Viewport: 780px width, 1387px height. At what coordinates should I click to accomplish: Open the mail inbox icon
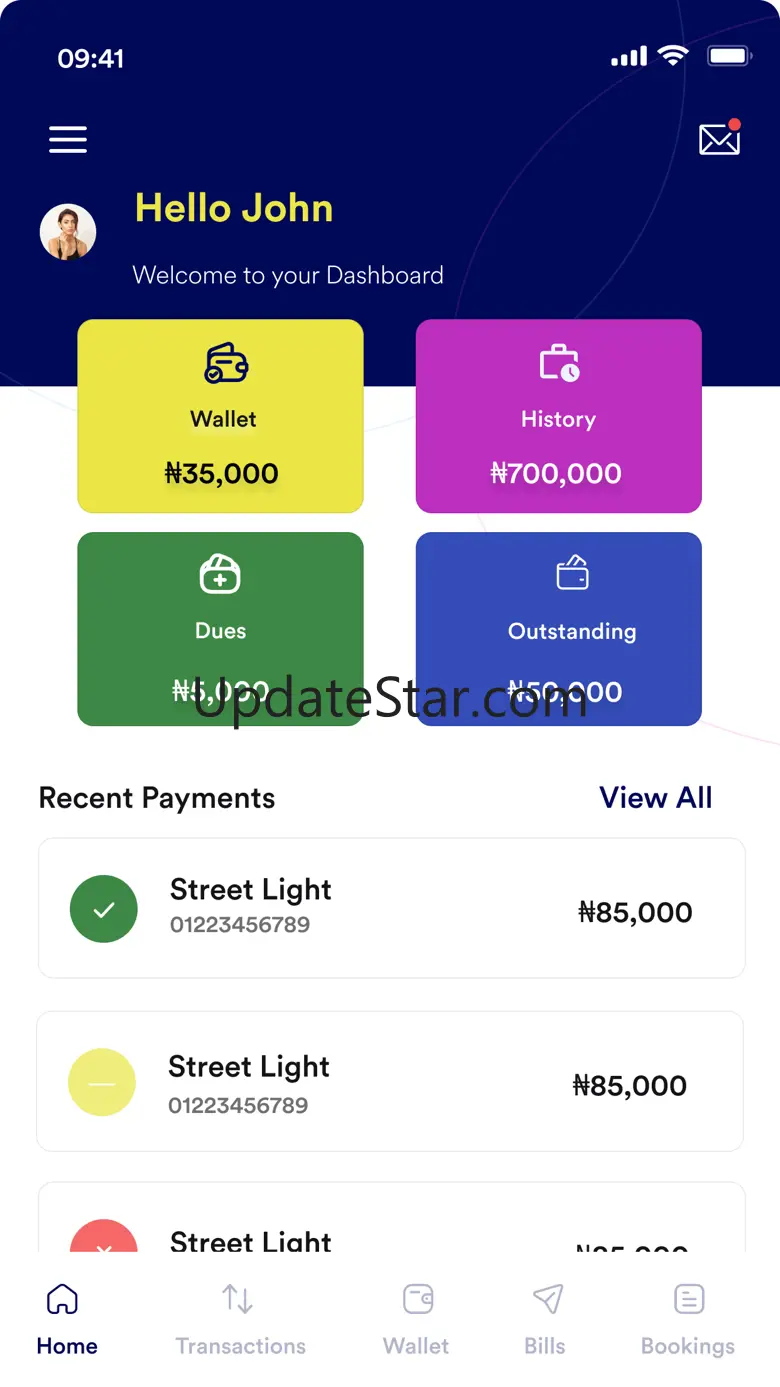(719, 139)
